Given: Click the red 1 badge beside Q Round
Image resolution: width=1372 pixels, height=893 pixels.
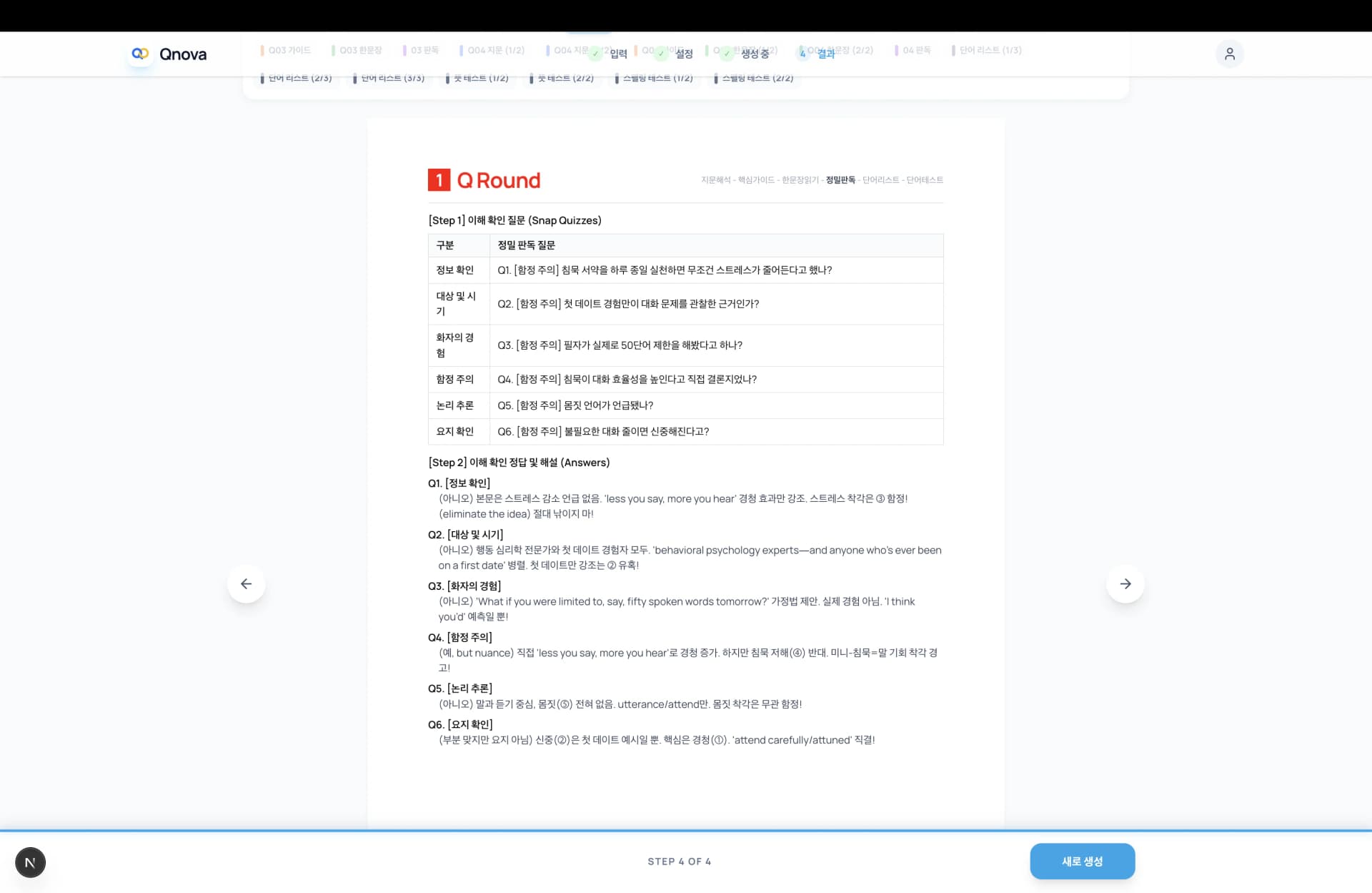Looking at the screenshot, I should coord(439,179).
